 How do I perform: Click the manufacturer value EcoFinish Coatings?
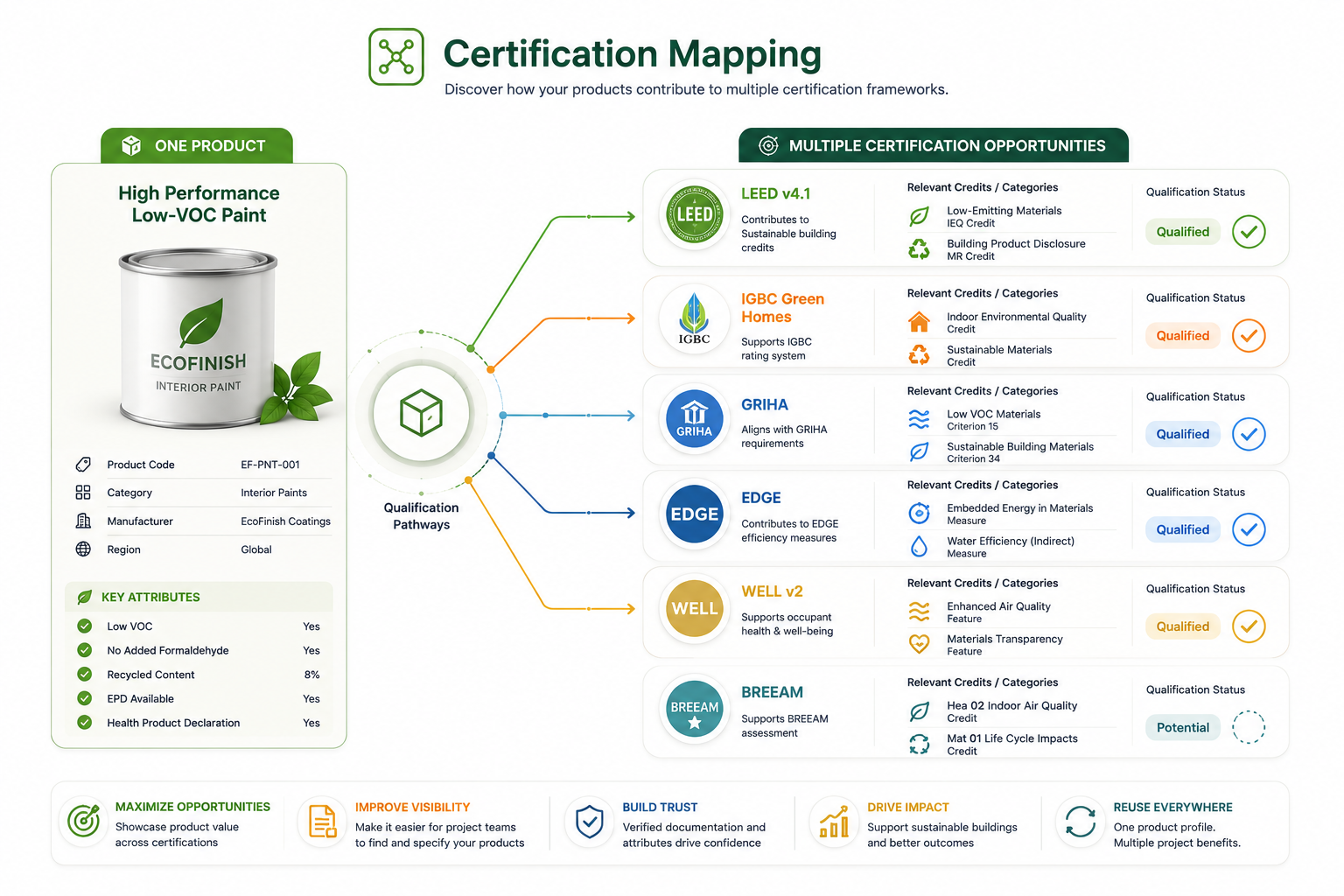pyautogui.click(x=286, y=521)
